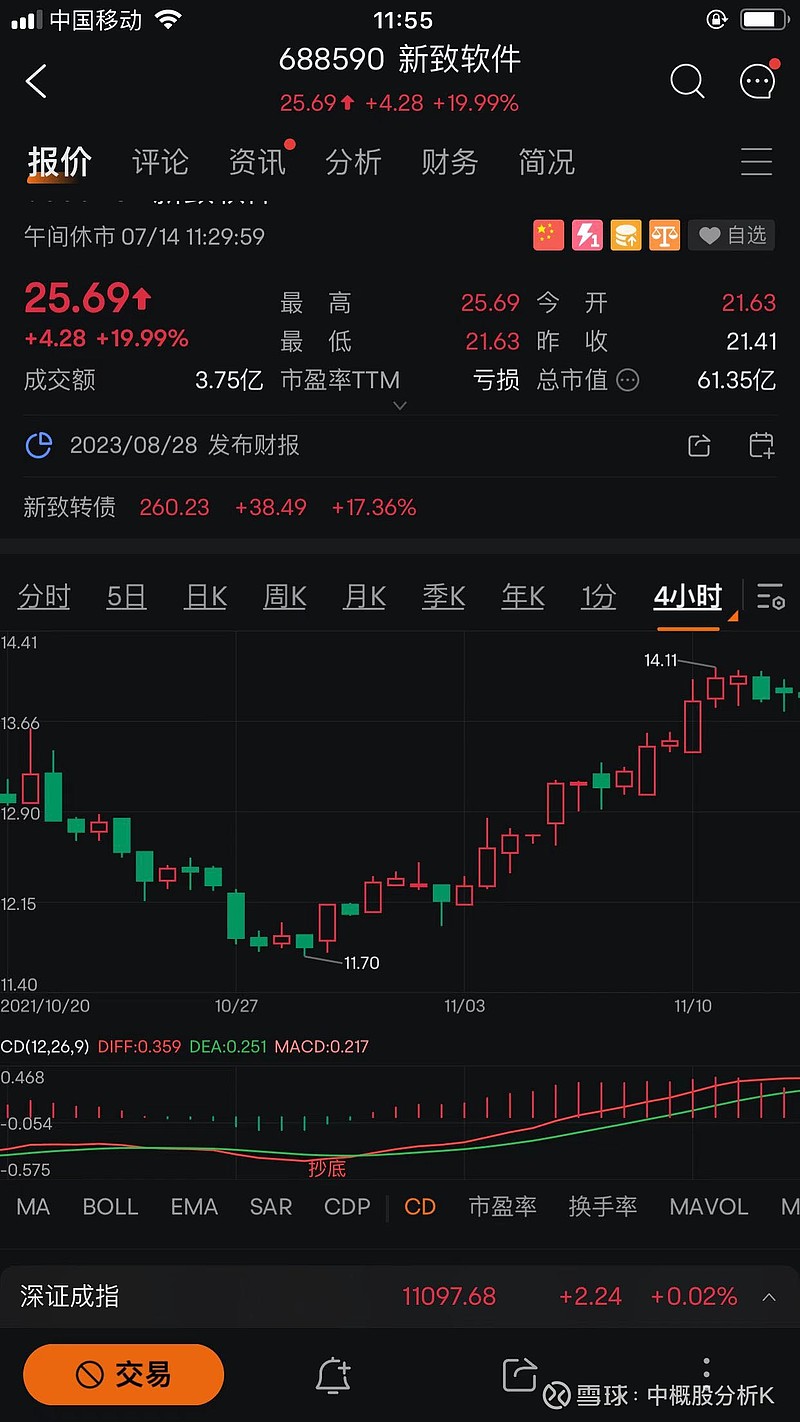Open 新致转债 convertible bond row
This screenshot has height=1422, width=800.
coord(400,507)
